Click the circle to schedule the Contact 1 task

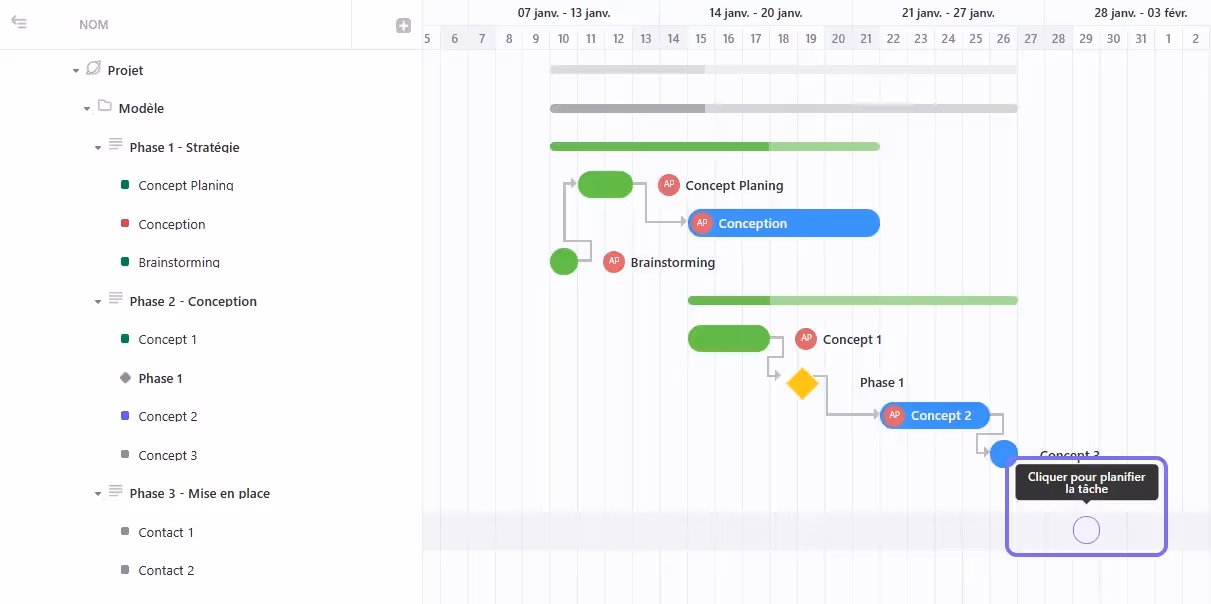click(1086, 530)
